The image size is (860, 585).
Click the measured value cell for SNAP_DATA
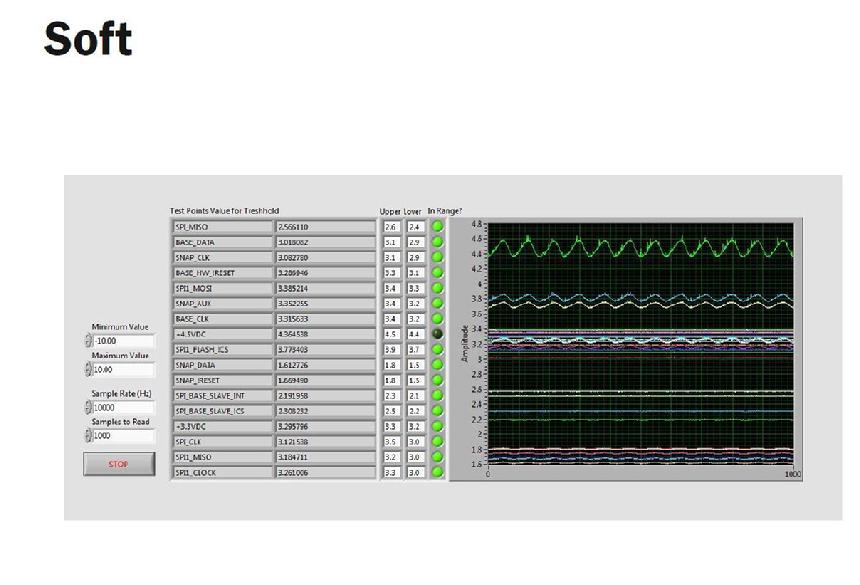point(325,365)
